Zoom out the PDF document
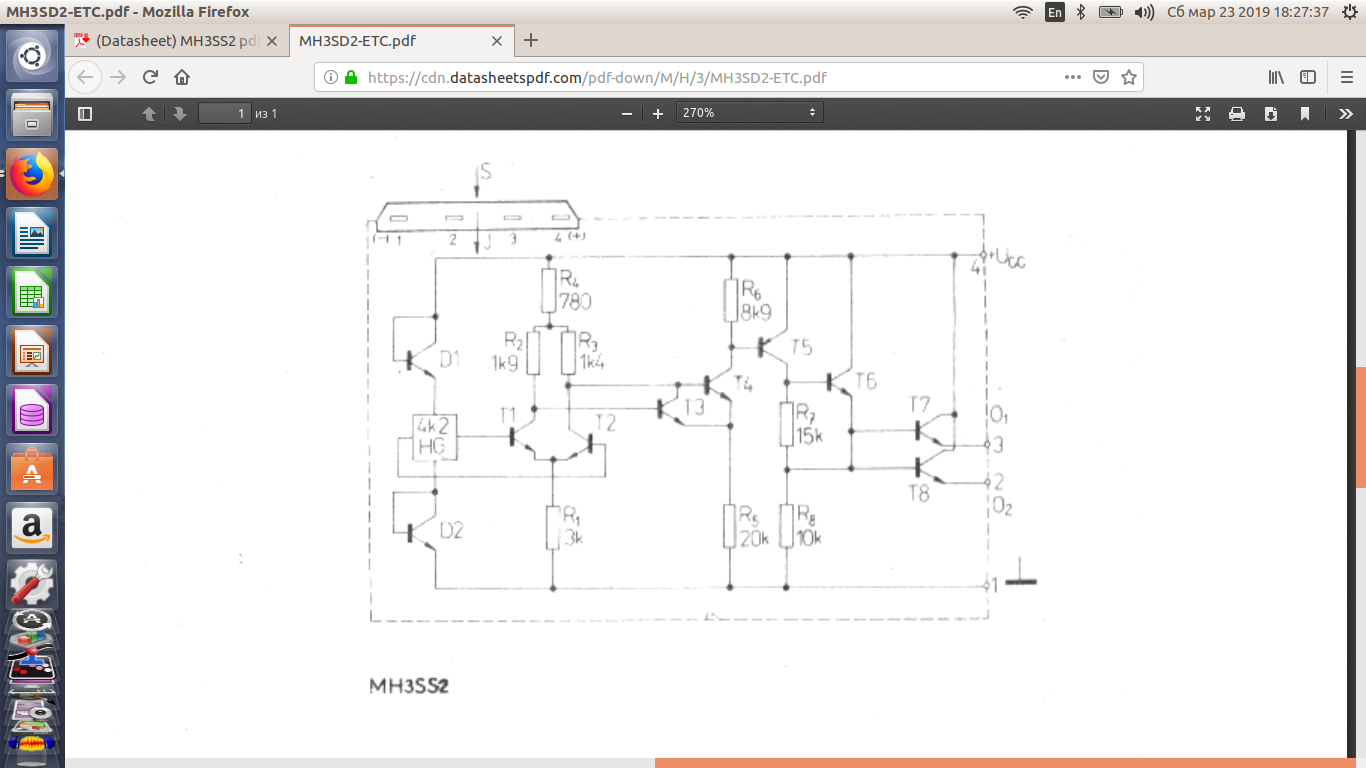Viewport: 1366px width, 768px height. [627, 114]
